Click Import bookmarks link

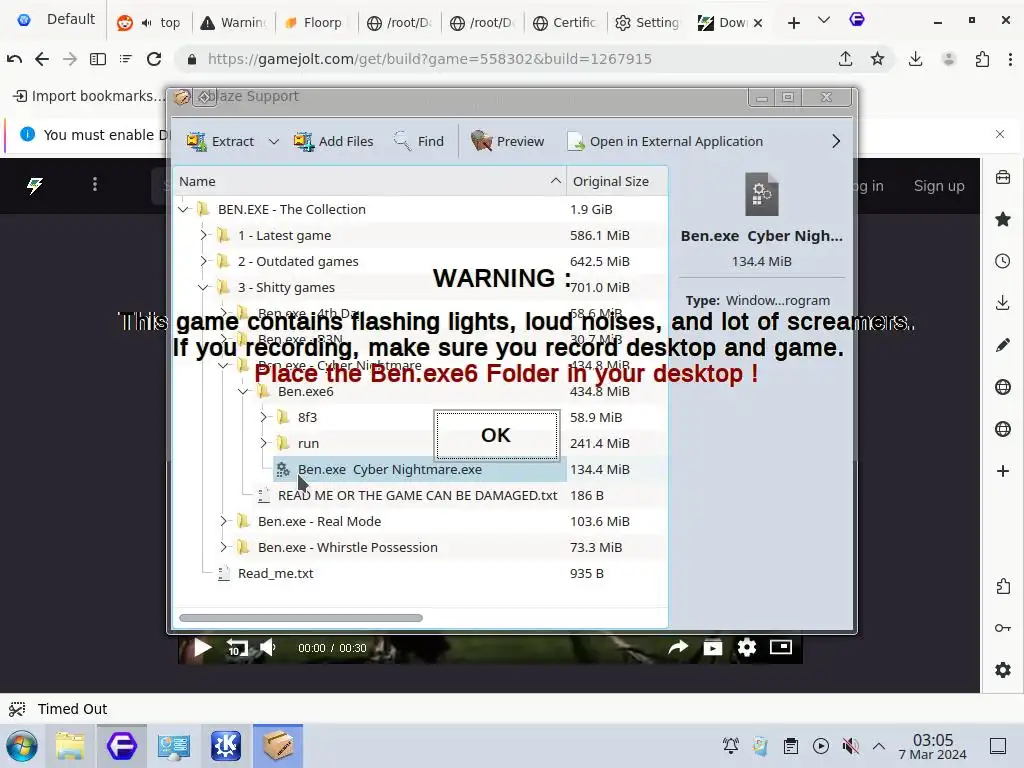pyautogui.click(x=89, y=96)
